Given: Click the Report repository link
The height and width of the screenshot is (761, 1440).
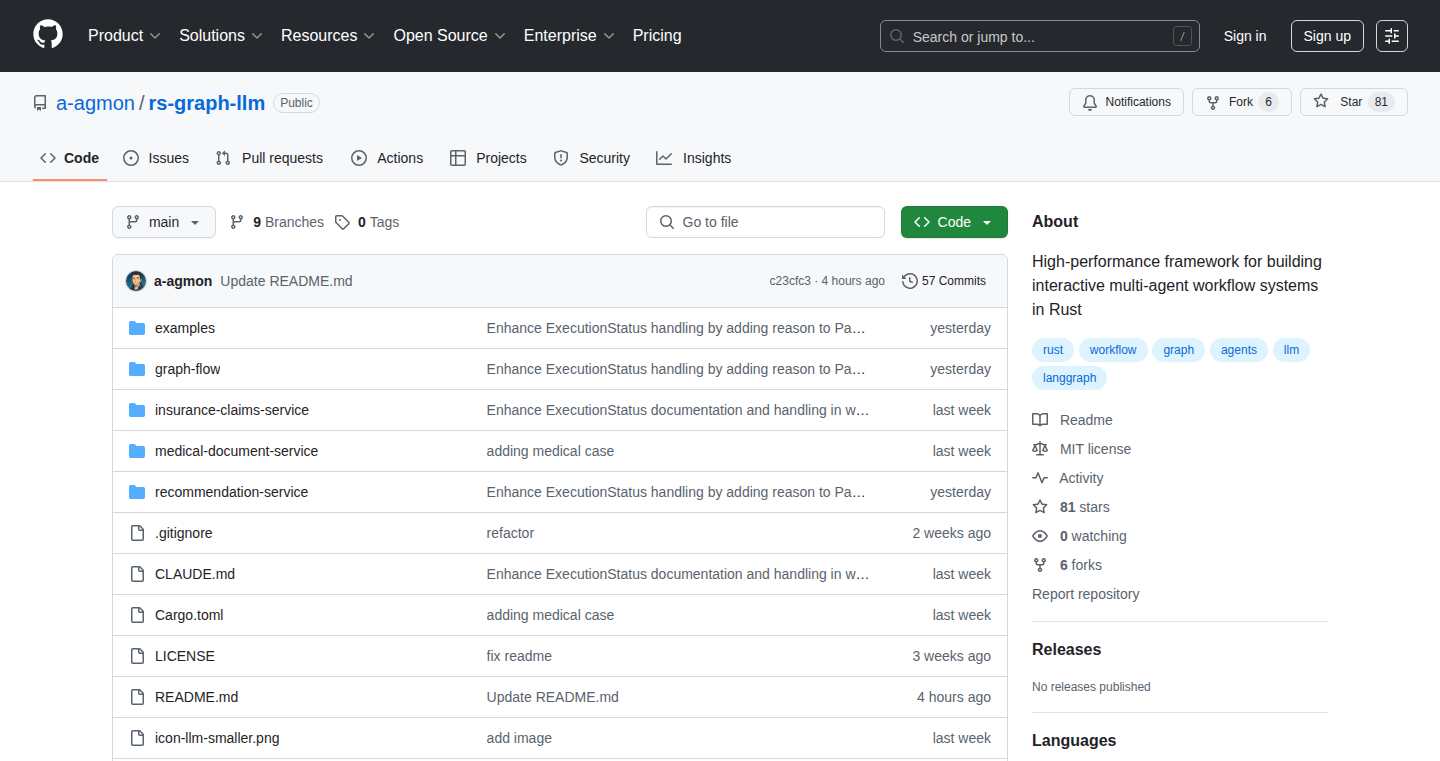Looking at the screenshot, I should point(1086,594).
